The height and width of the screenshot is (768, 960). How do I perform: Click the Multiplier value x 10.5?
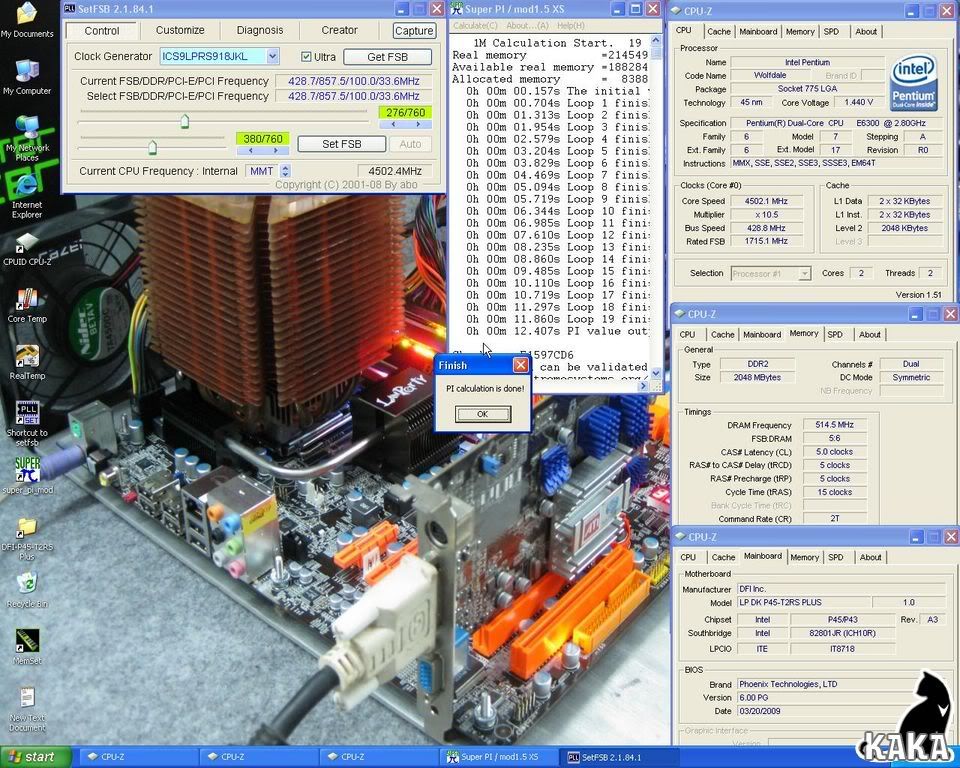coord(766,214)
